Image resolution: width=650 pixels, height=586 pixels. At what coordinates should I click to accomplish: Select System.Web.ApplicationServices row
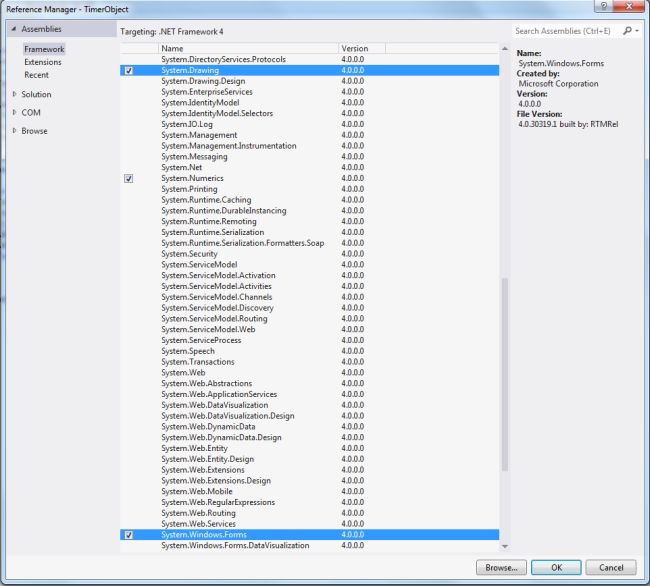[x=310, y=394]
